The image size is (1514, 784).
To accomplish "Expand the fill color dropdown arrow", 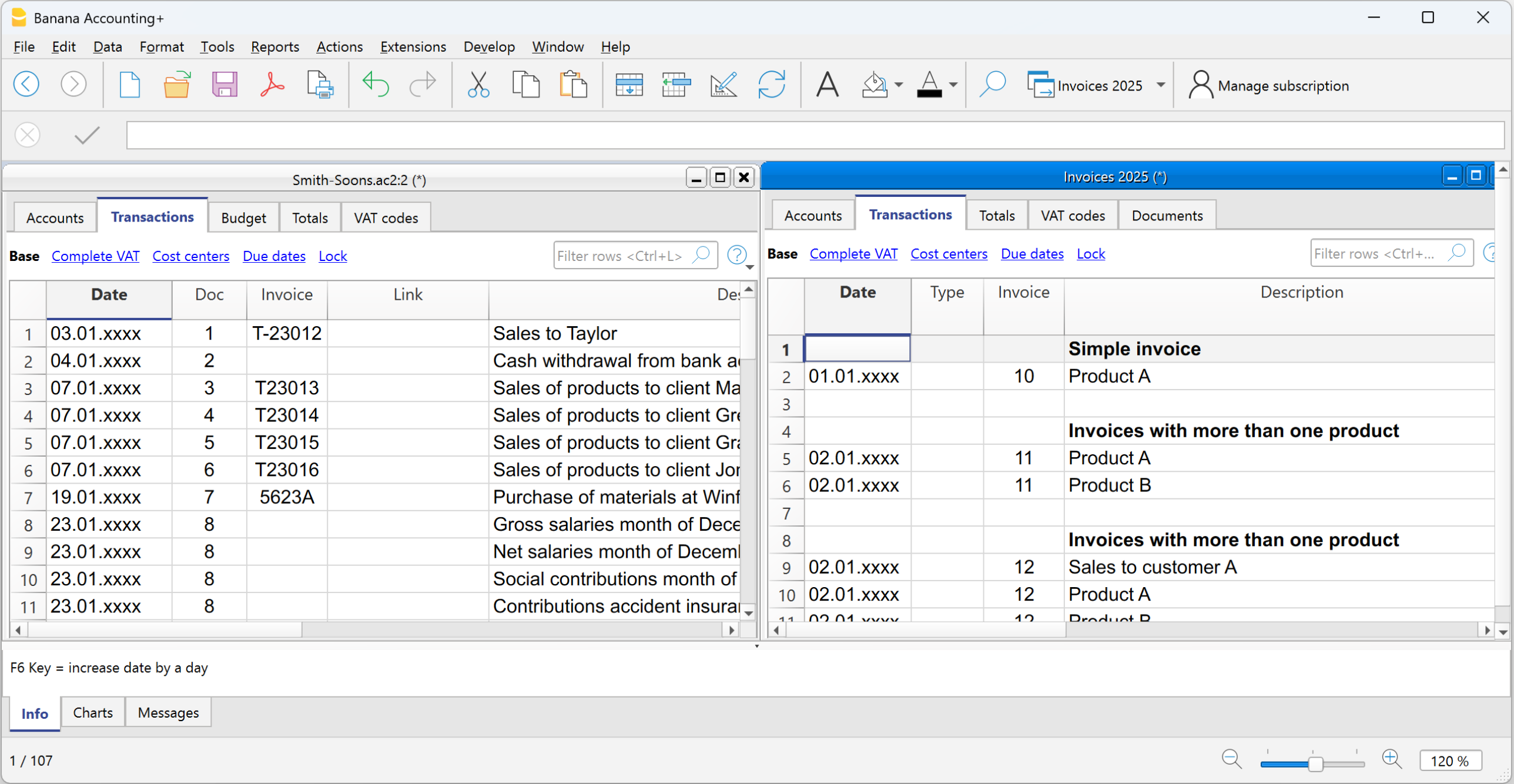I will (x=899, y=85).
